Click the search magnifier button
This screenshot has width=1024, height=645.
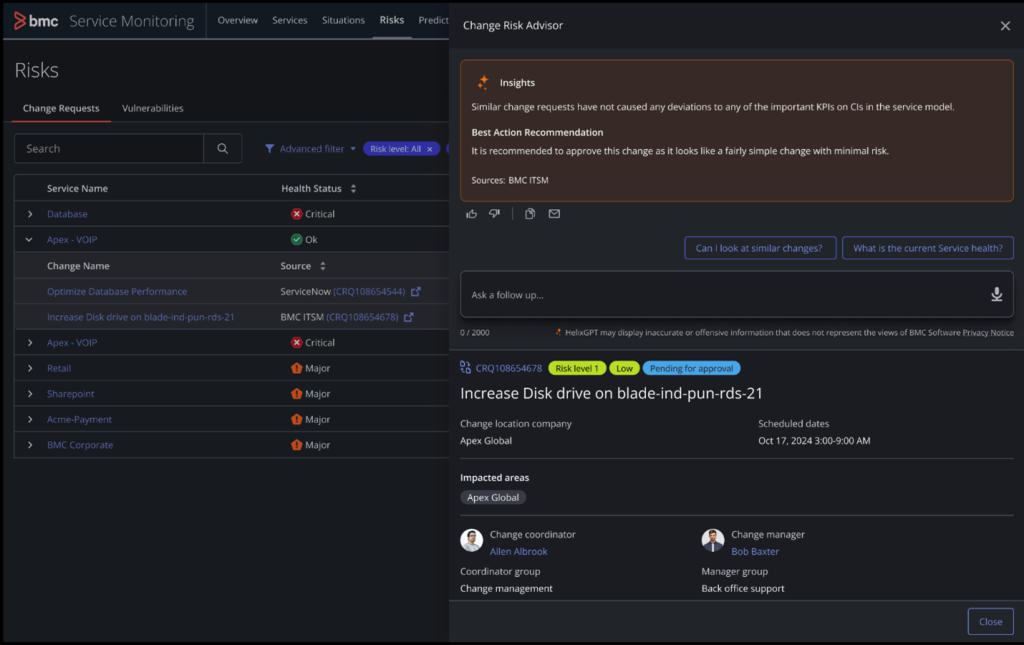(x=223, y=149)
